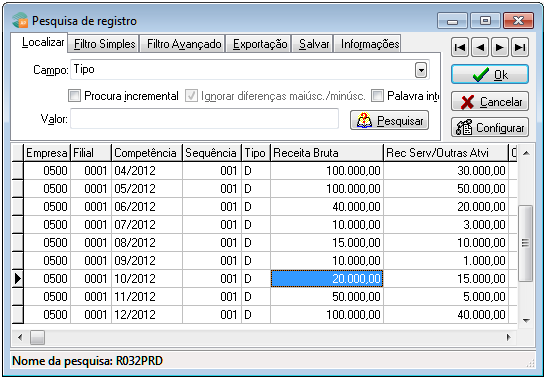The height and width of the screenshot is (379, 546).
Task: Click the Receita Bruta value 40.000,00
Action: [x=327, y=207]
